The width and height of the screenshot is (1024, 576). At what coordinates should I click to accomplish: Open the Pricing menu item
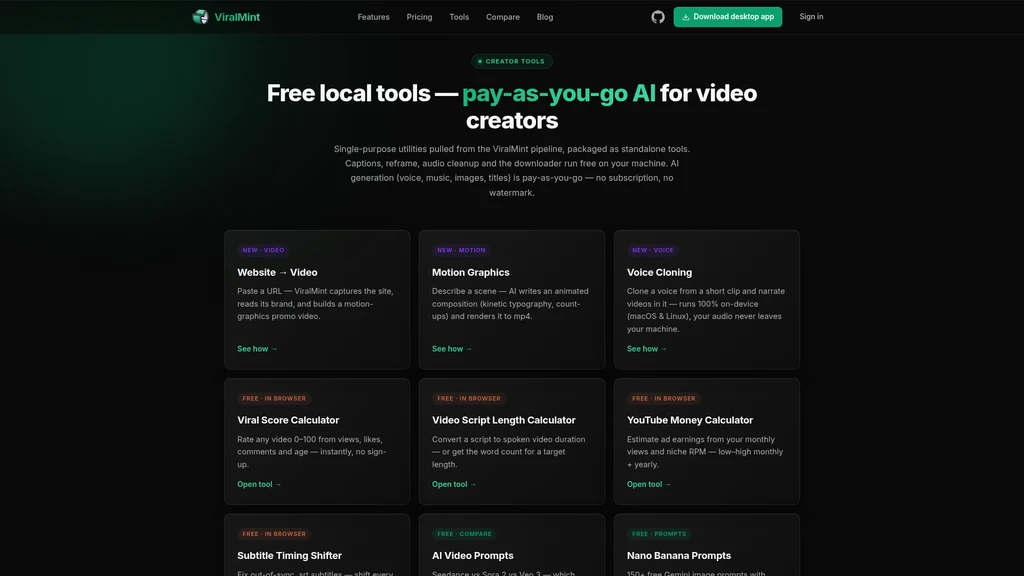click(x=419, y=17)
